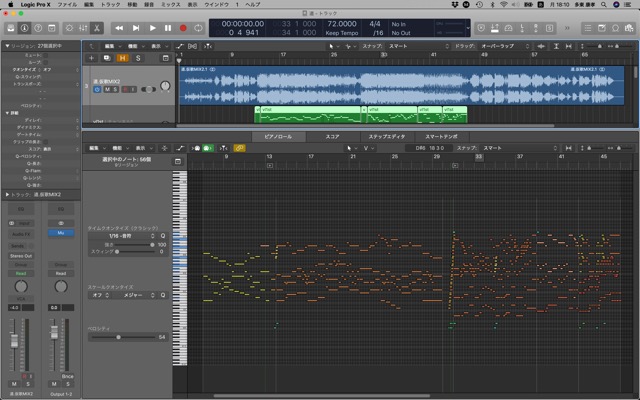Record-enable the audio track R button
This screenshot has height=400, width=640.
(x=126, y=89)
